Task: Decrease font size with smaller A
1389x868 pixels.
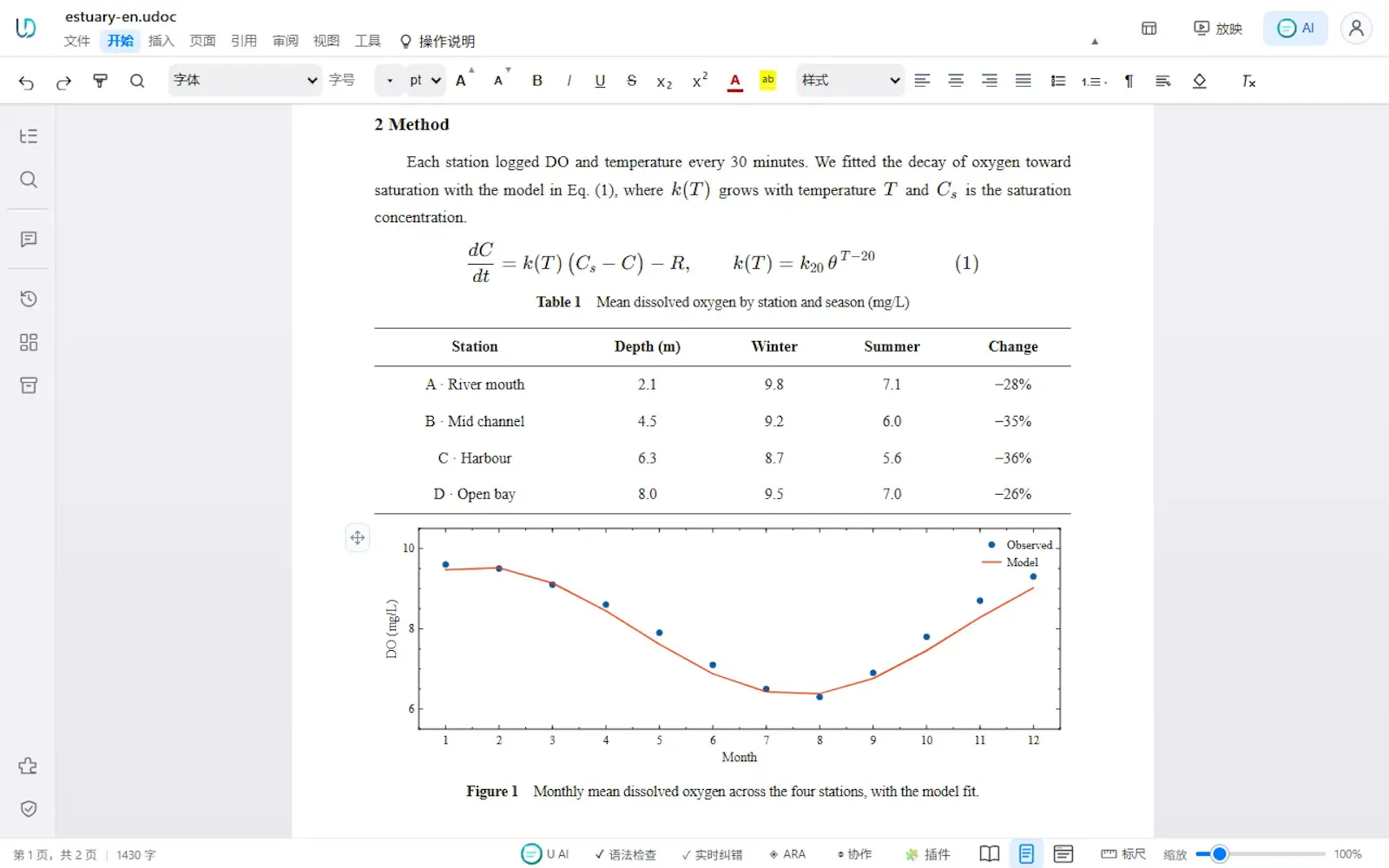Action: [x=501, y=79]
